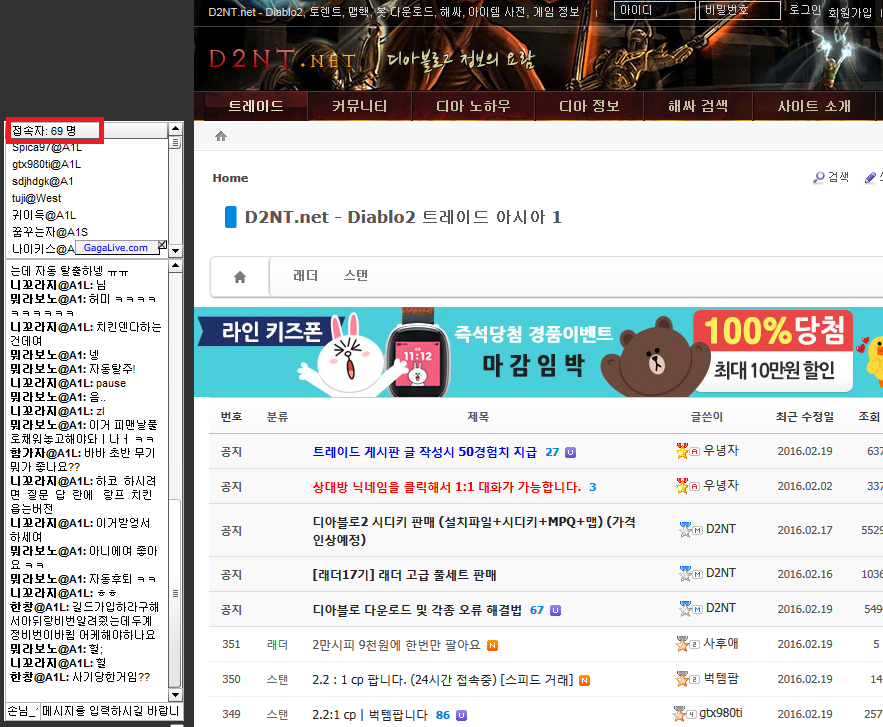Click author name D2NT on the 시디키 판매 post

point(721,529)
